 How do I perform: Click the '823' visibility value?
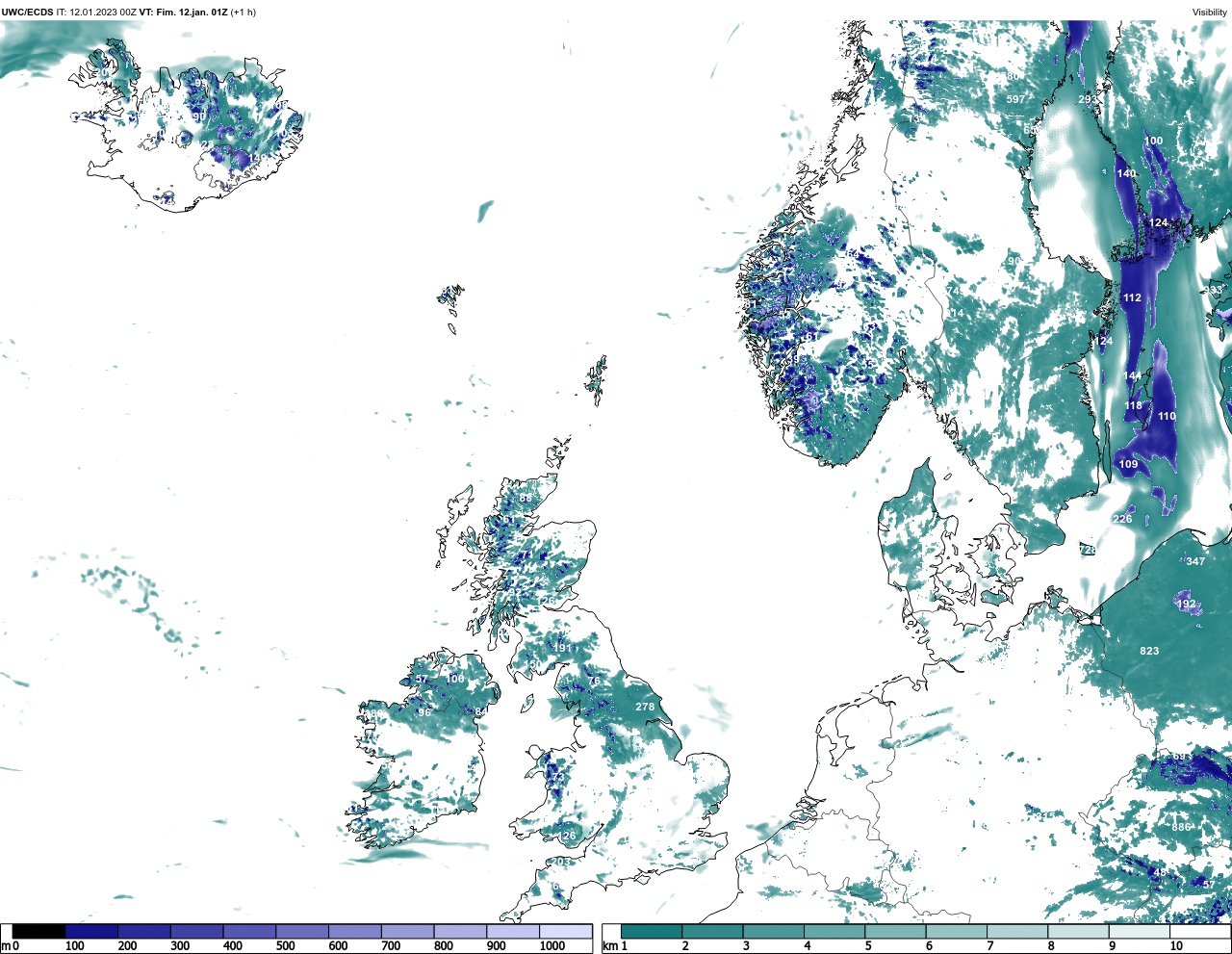coord(1149,651)
